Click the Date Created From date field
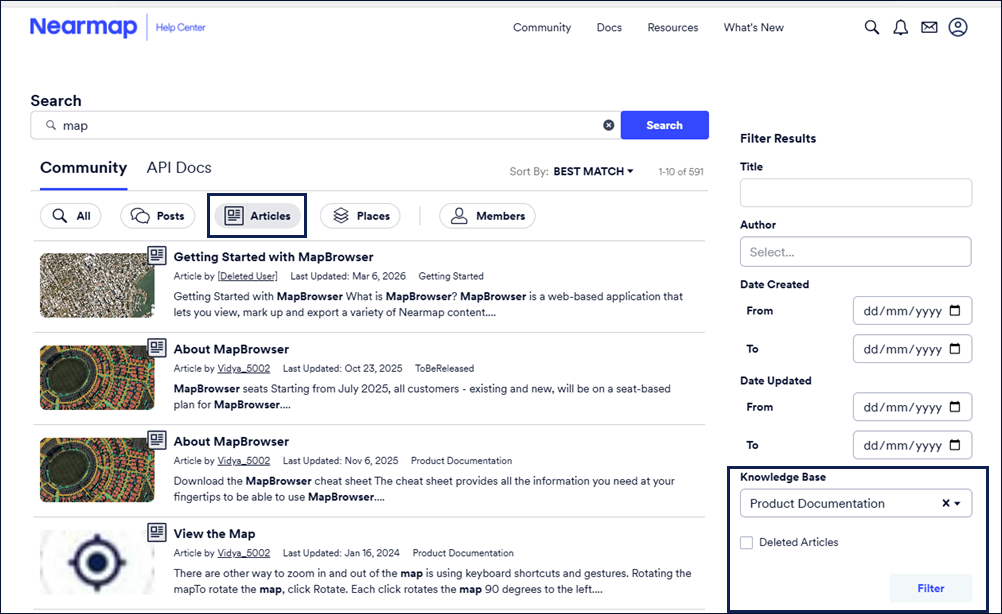 [x=912, y=311]
